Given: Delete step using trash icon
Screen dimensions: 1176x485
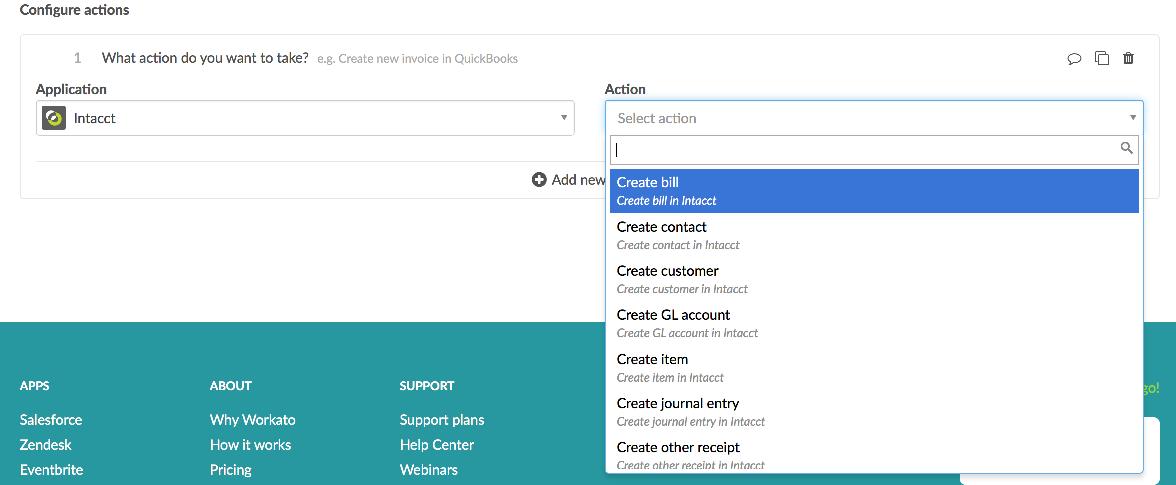Looking at the screenshot, I should click(x=1128, y=58).
